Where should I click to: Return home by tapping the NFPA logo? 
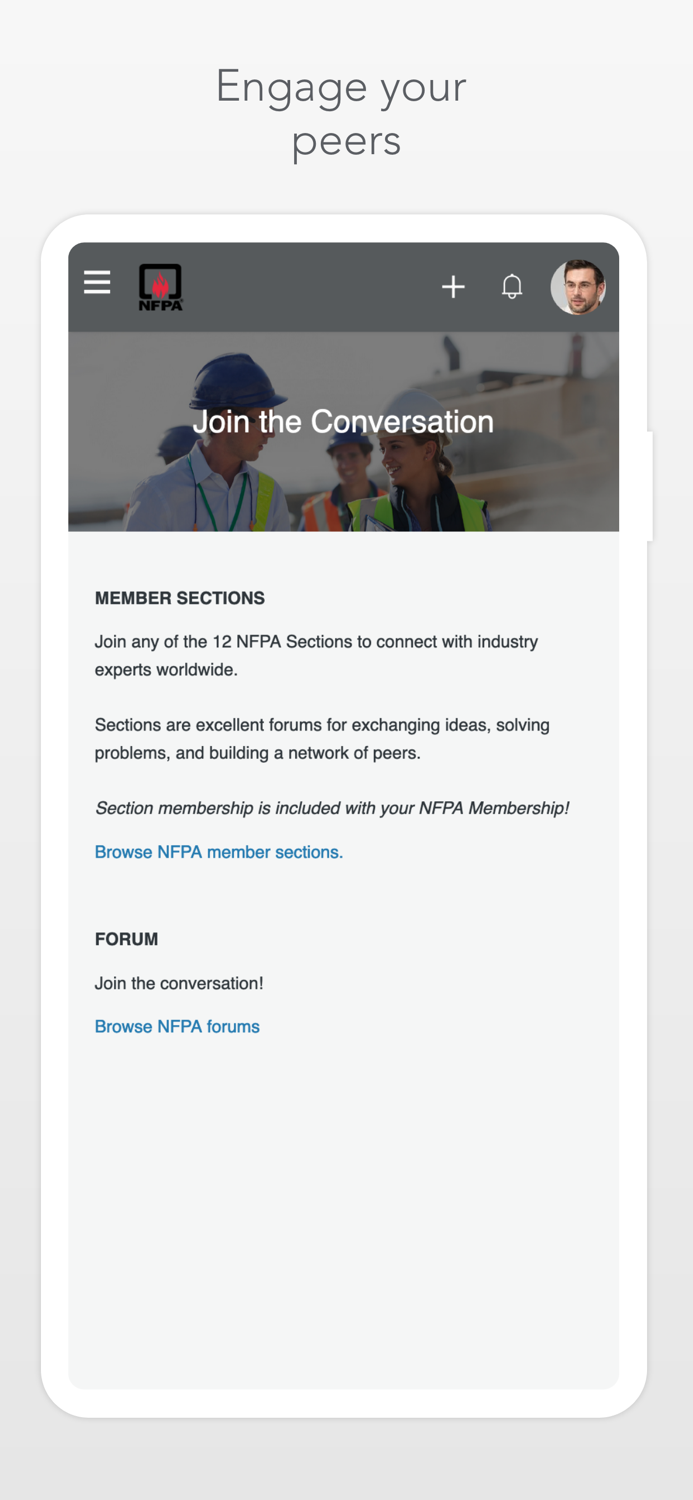click(159, 286)
